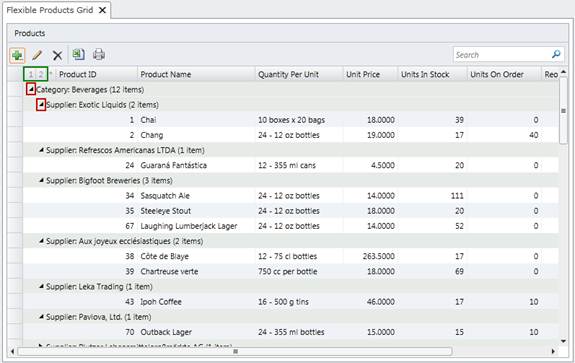Collapse the Category: Beverages group

pyautogui.click(x=31, y=89)
